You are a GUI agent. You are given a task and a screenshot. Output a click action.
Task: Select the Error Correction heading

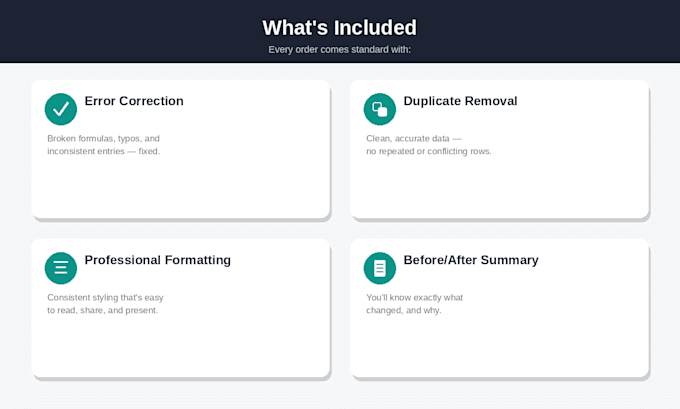pos(134,101)
